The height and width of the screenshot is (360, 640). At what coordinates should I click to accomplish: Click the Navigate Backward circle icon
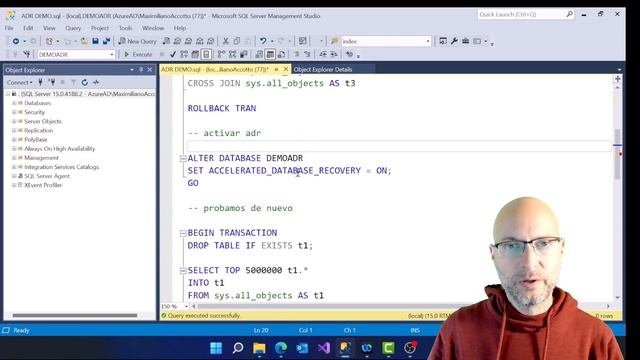click(x=16, y=41)
